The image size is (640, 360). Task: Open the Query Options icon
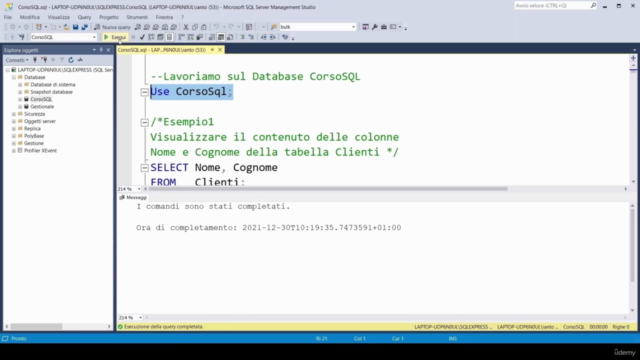pyautogui.click(x=160, y=37)
